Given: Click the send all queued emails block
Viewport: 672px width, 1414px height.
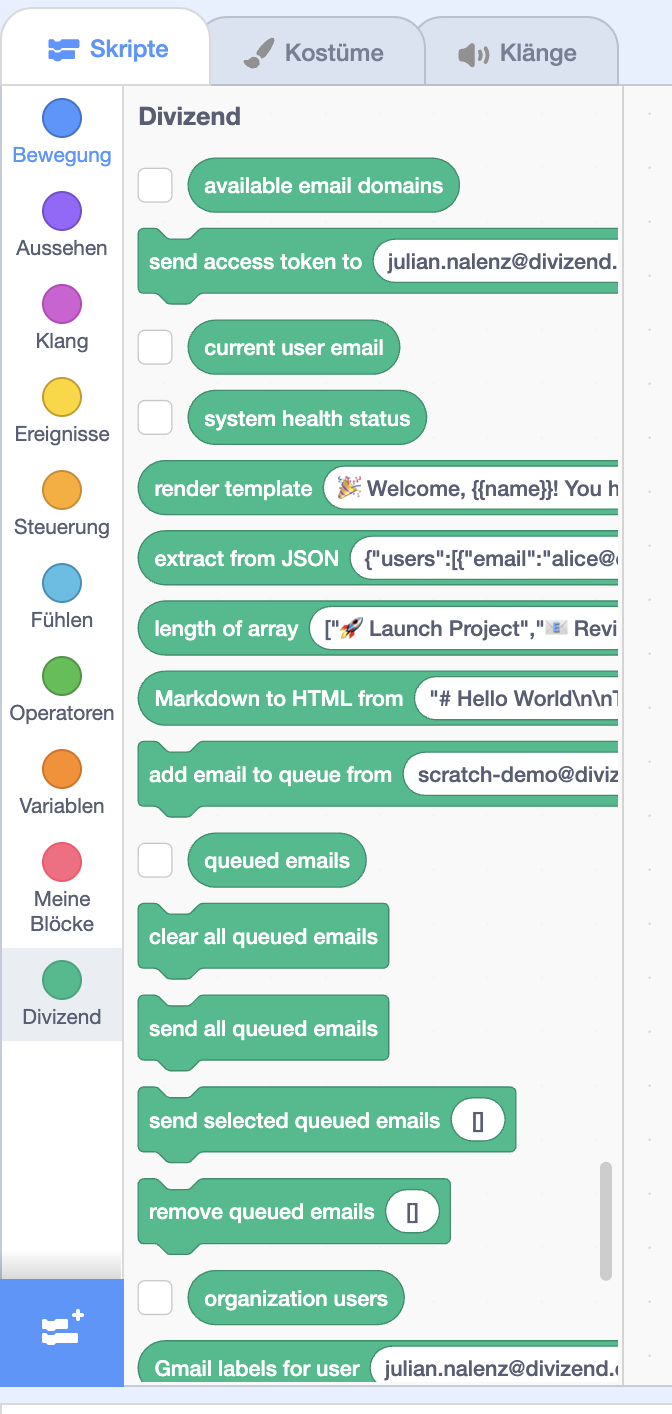Looking at the screenshot, I should tap(263, 1029).
